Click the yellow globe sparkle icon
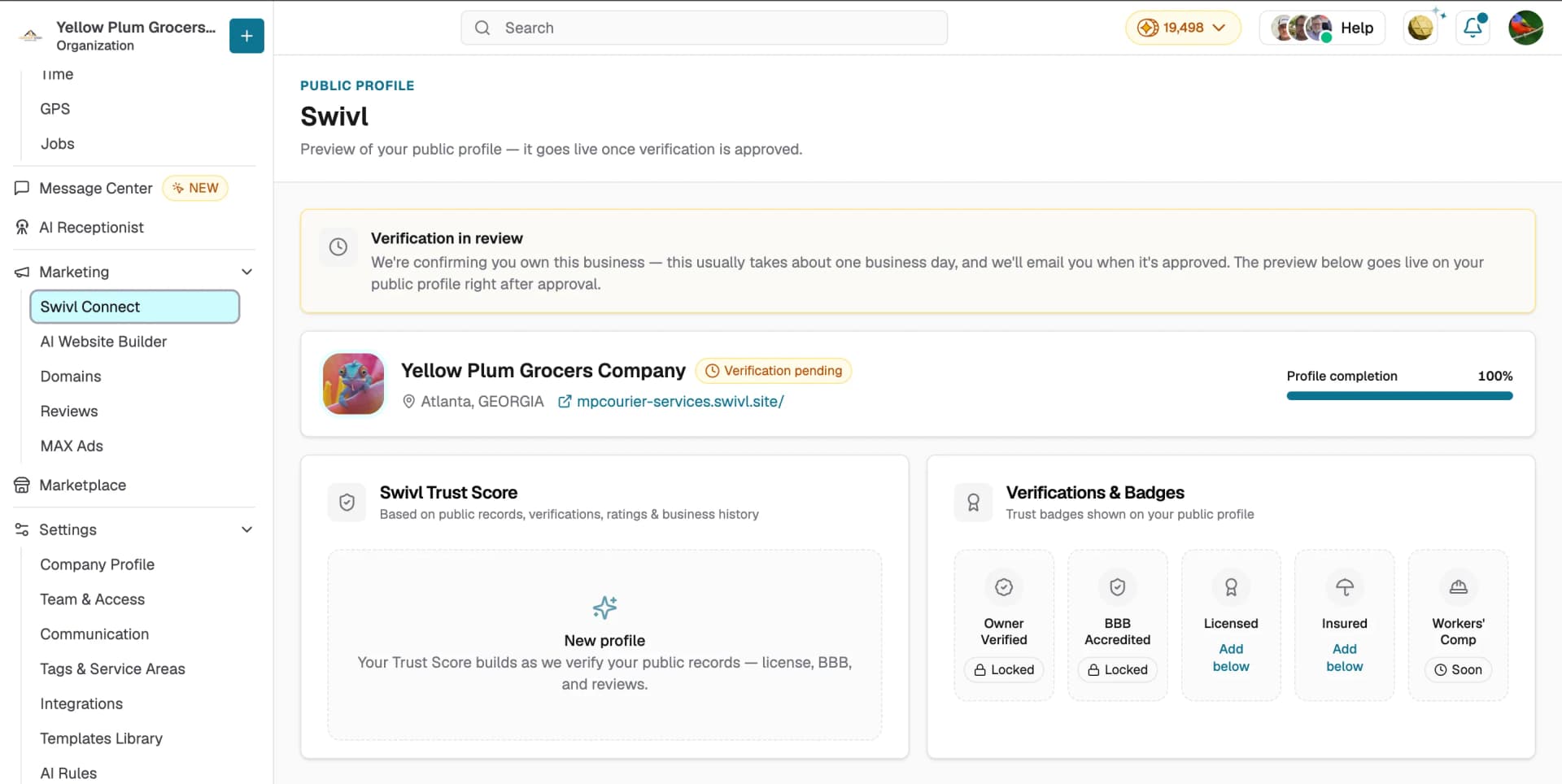Viewport: 1562px width, 784px height. [x=1421, y=28]
